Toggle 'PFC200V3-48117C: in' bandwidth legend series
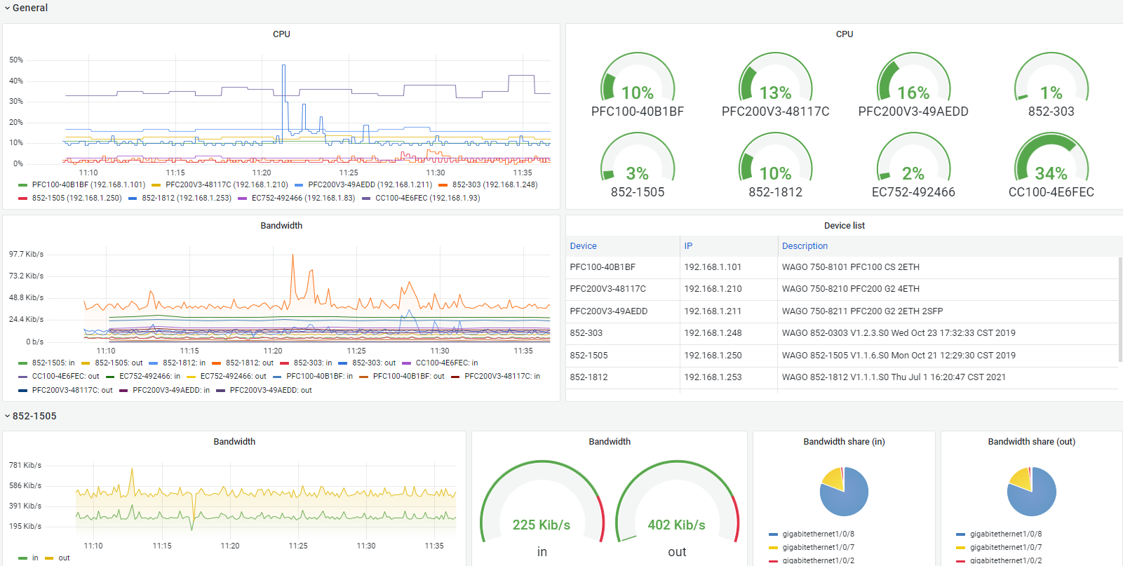This screenshot has height=566, width=1123. click(x=502, y=375)
